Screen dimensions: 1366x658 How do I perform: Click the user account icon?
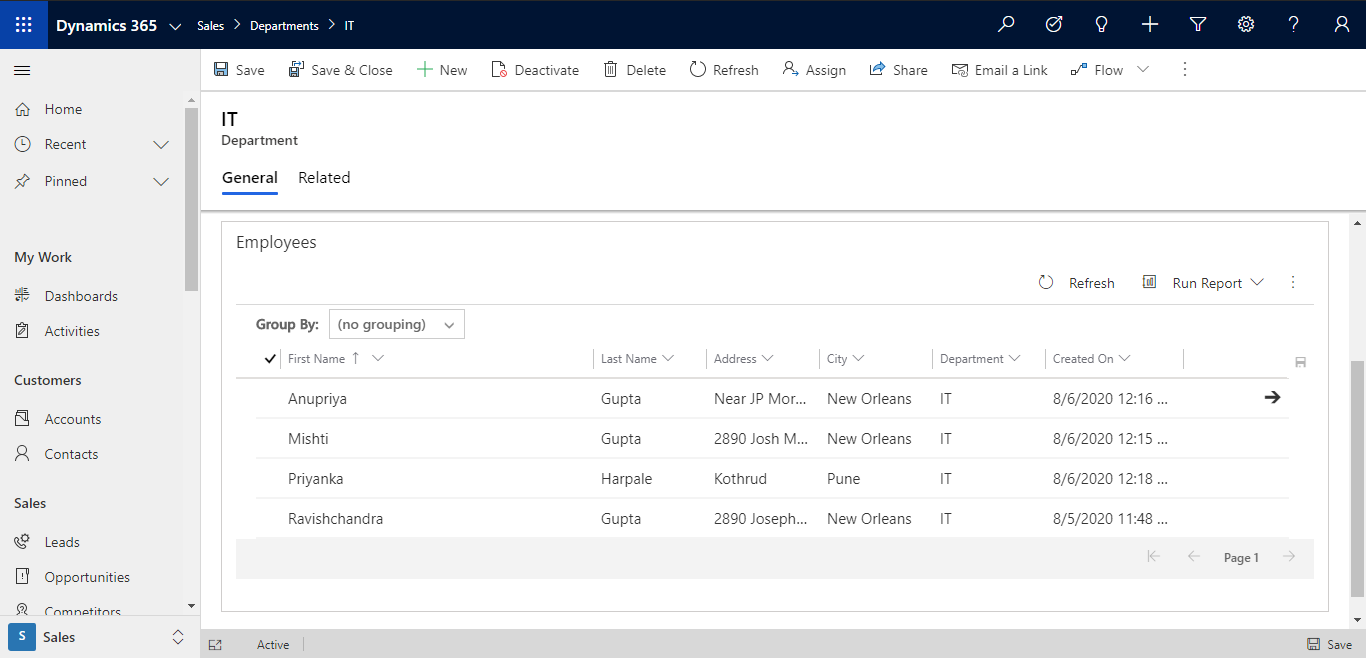pos(1341,24)
